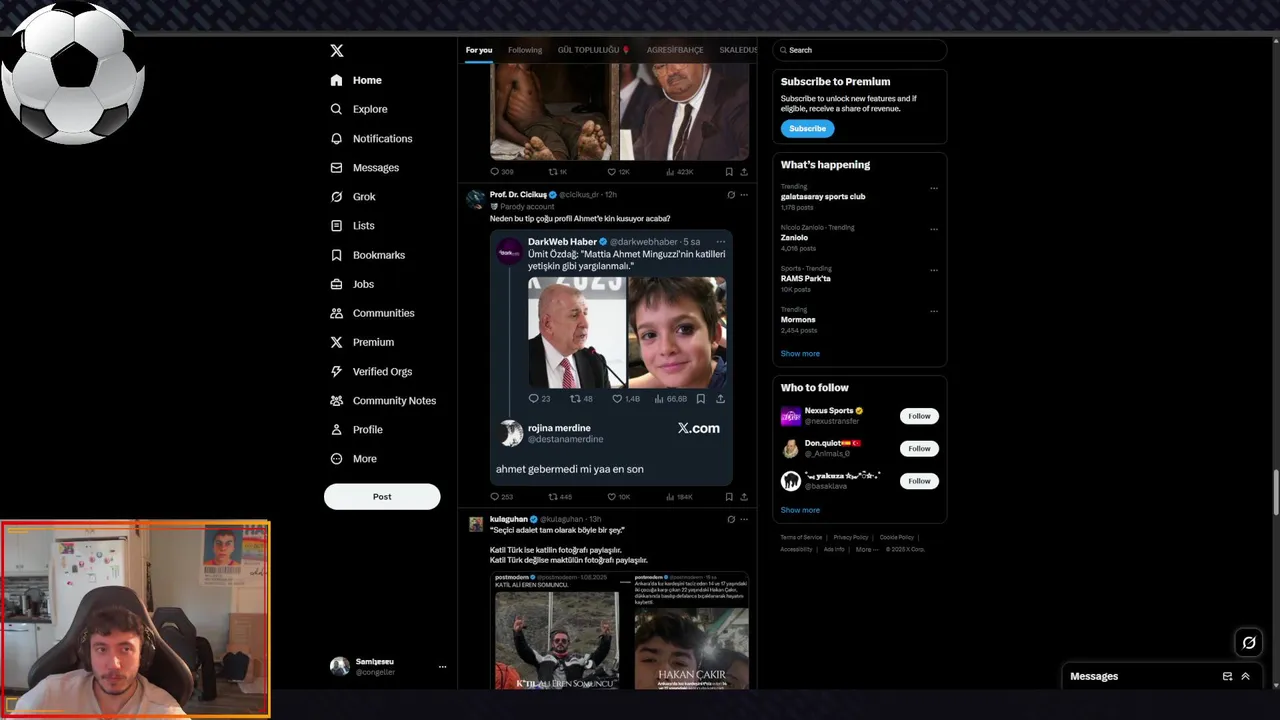This screenshot has width=1280, height=720.
Task: Open the Lists icon in sidebar
Action: (x=337, y=226)
